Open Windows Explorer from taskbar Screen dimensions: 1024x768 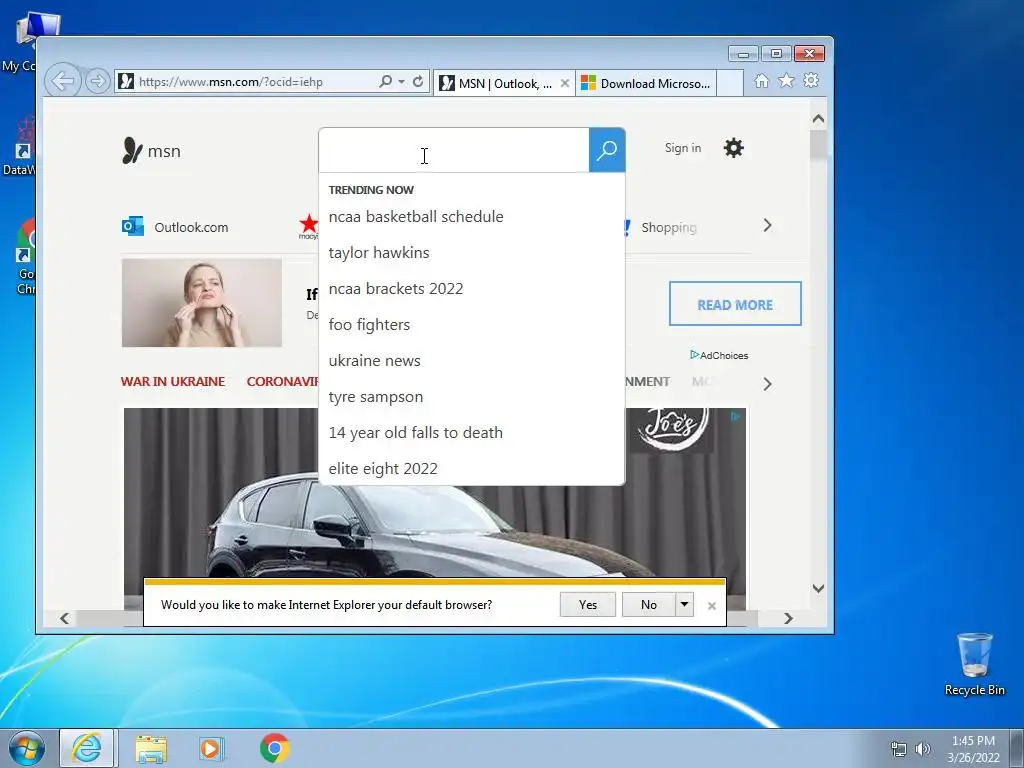point(151,748)
